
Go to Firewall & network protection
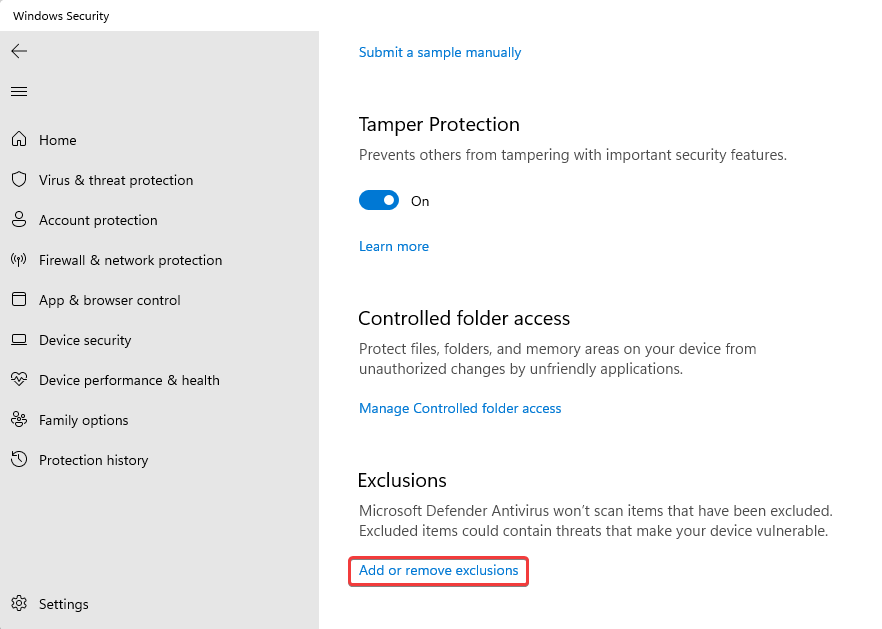click(130, 260)
